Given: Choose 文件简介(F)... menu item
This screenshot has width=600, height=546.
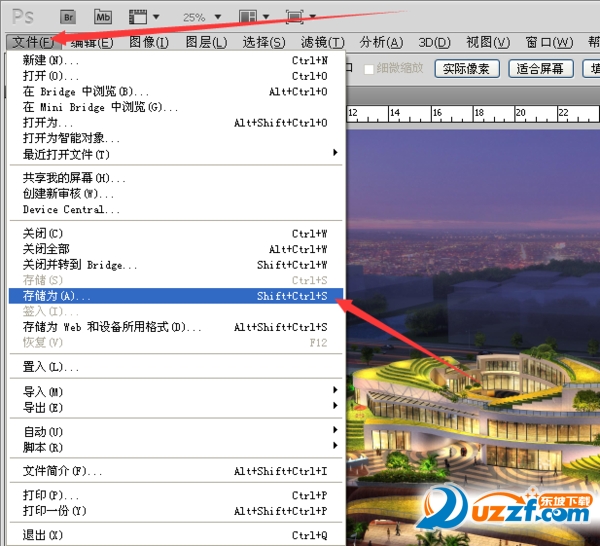Looking at the screenshot, I should pyautogui.click(x=176, y=471).
